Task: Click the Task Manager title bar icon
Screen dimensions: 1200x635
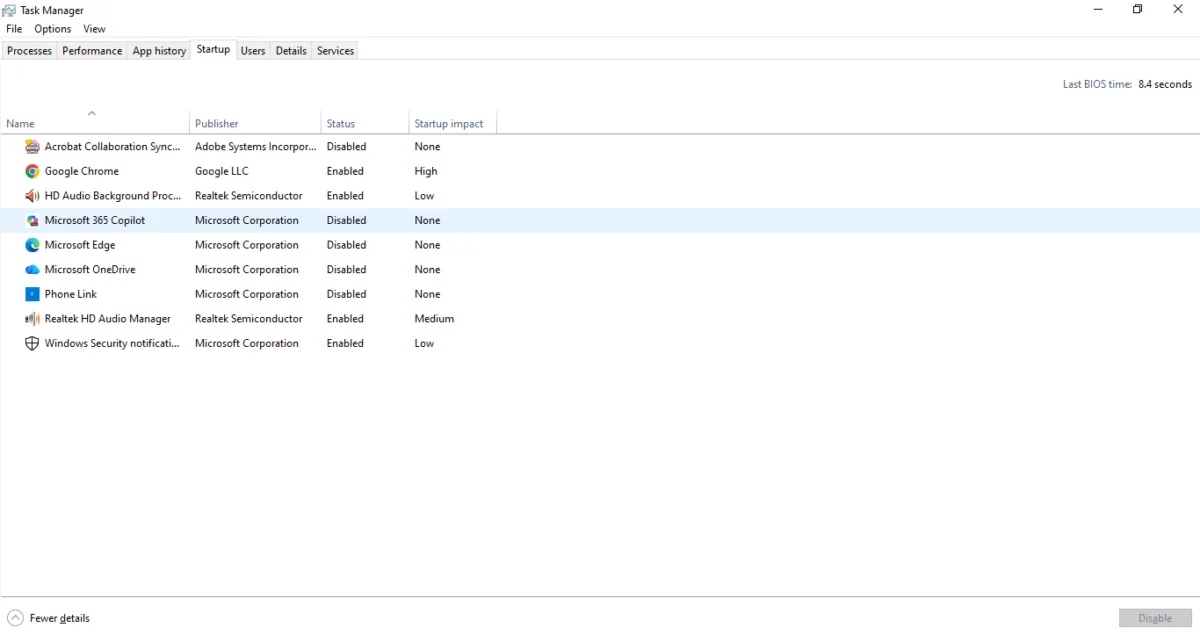Action: 9,10
